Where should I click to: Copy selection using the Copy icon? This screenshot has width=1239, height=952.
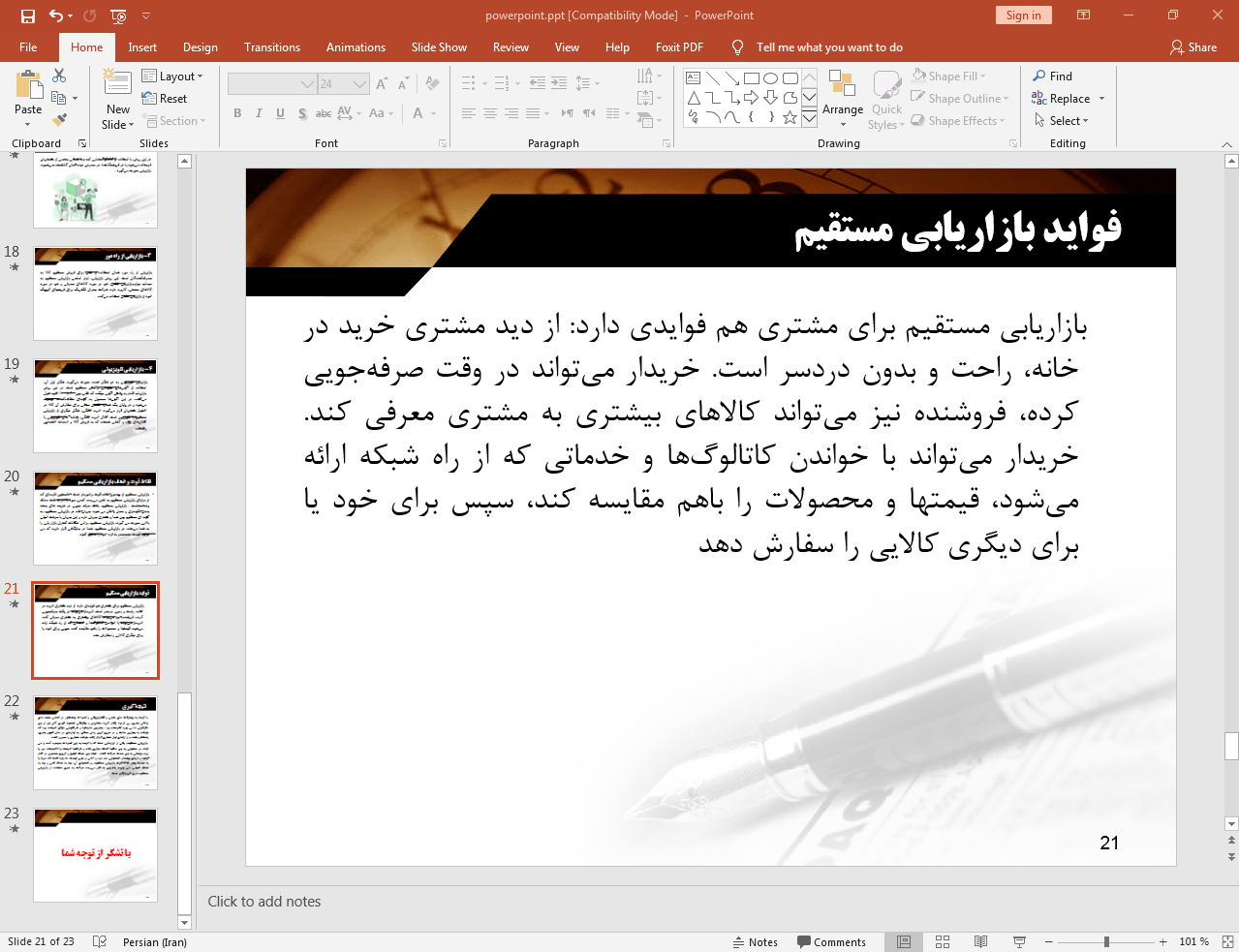click(x=59, y=98)
